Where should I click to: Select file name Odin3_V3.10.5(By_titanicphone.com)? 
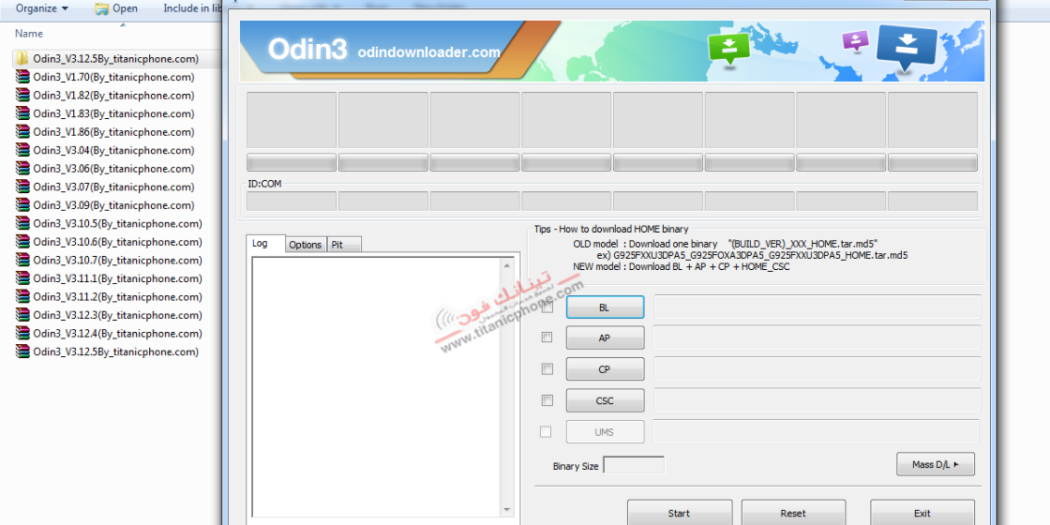pos(118,224)
